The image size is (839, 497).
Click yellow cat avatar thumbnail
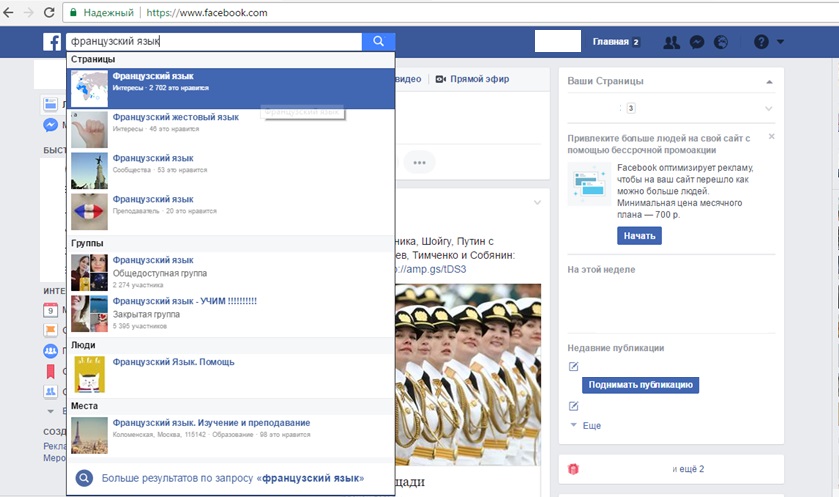(89, 374)
